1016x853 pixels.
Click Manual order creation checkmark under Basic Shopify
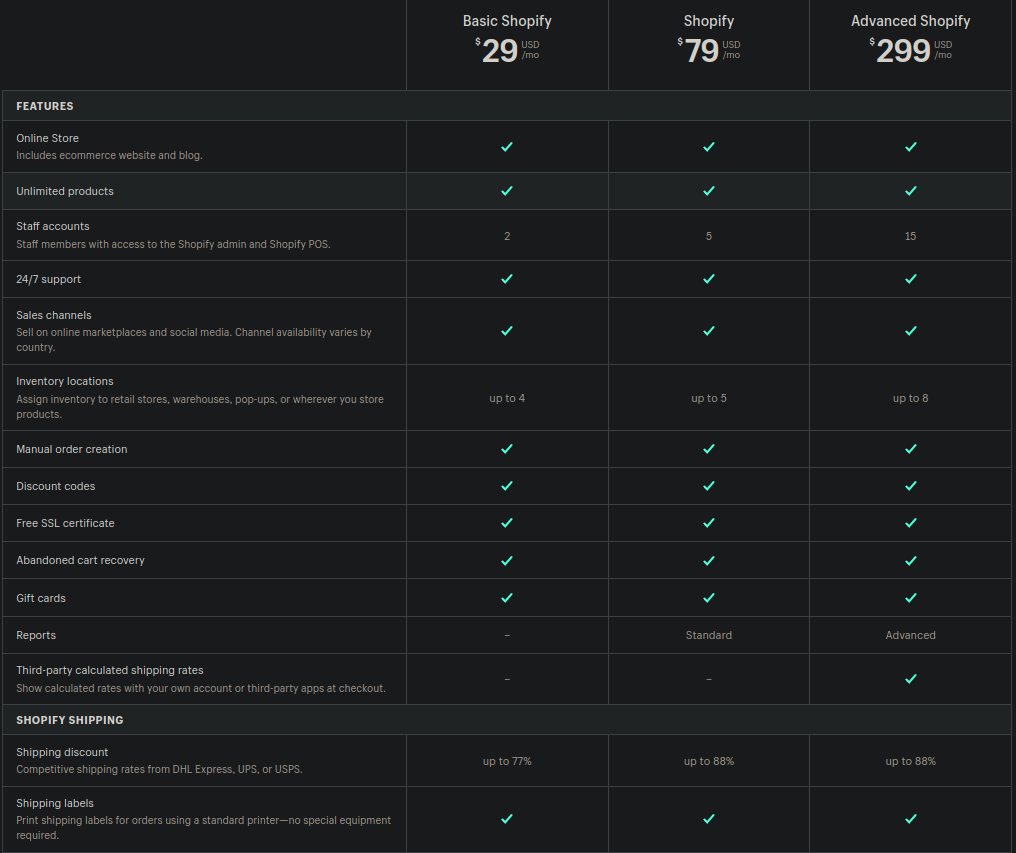(507, 449)
